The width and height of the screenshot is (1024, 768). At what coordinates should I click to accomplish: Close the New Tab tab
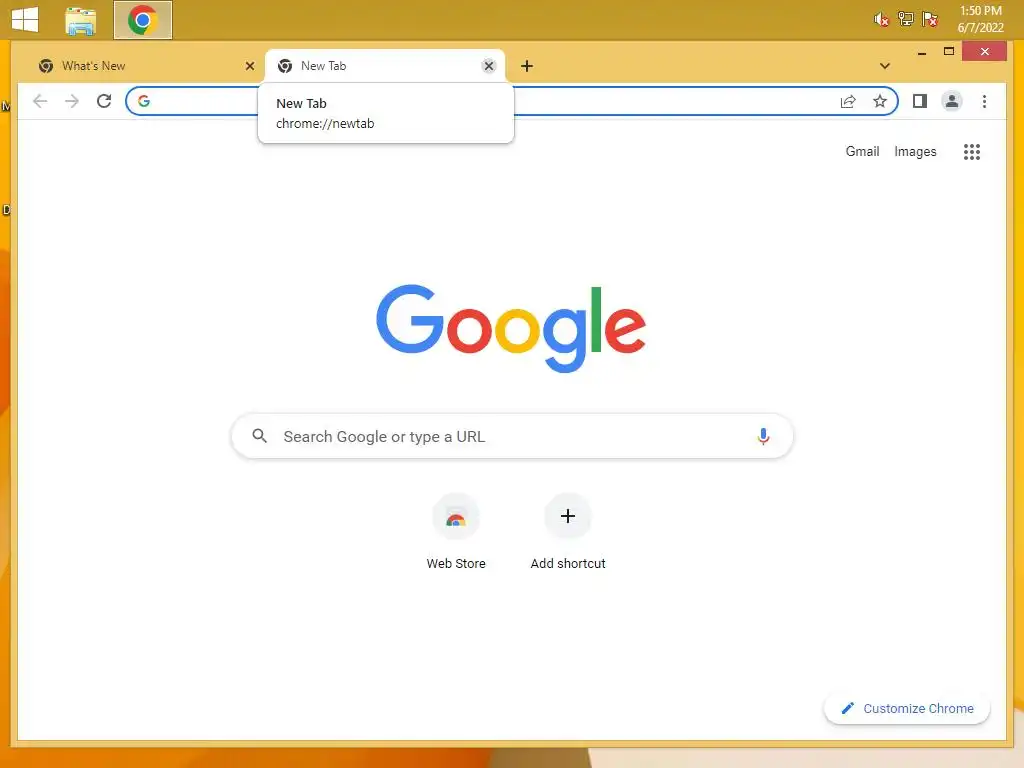click(488, 66)
